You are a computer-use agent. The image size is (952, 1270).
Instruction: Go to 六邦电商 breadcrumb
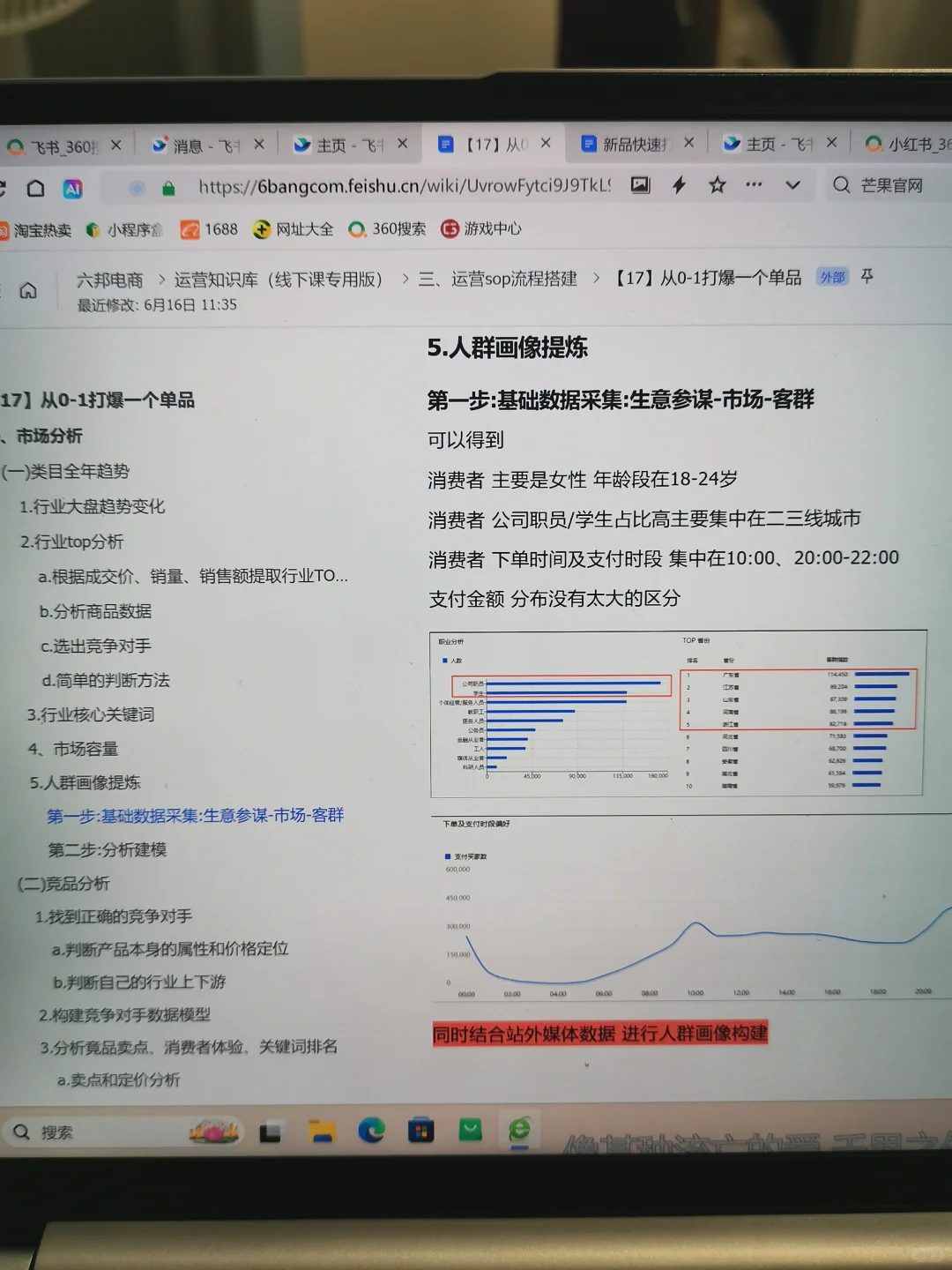click(110, 280)
